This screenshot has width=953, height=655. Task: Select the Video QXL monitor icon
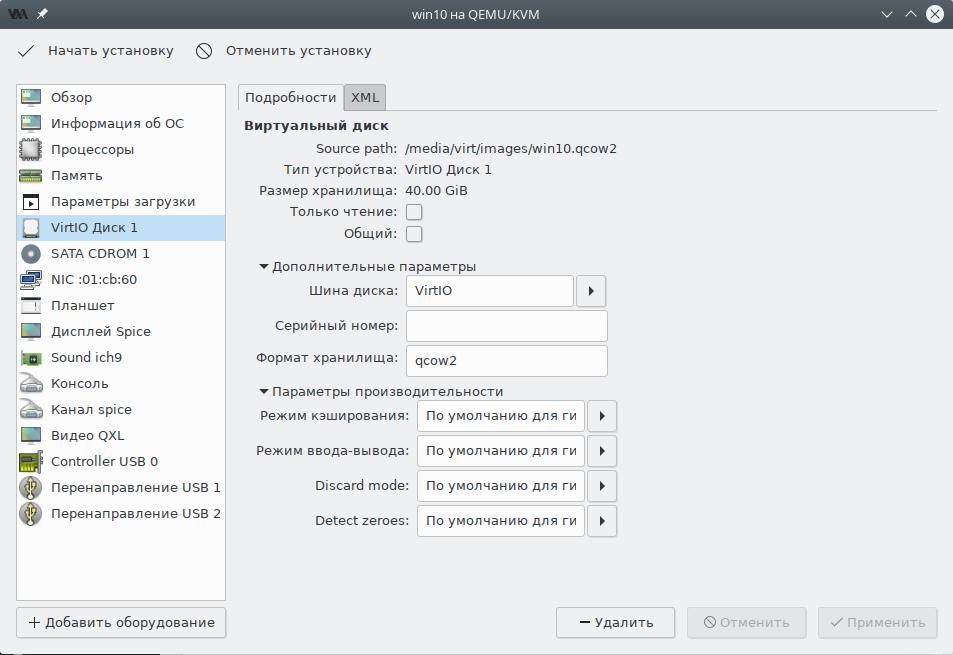(x=31, y=436)
